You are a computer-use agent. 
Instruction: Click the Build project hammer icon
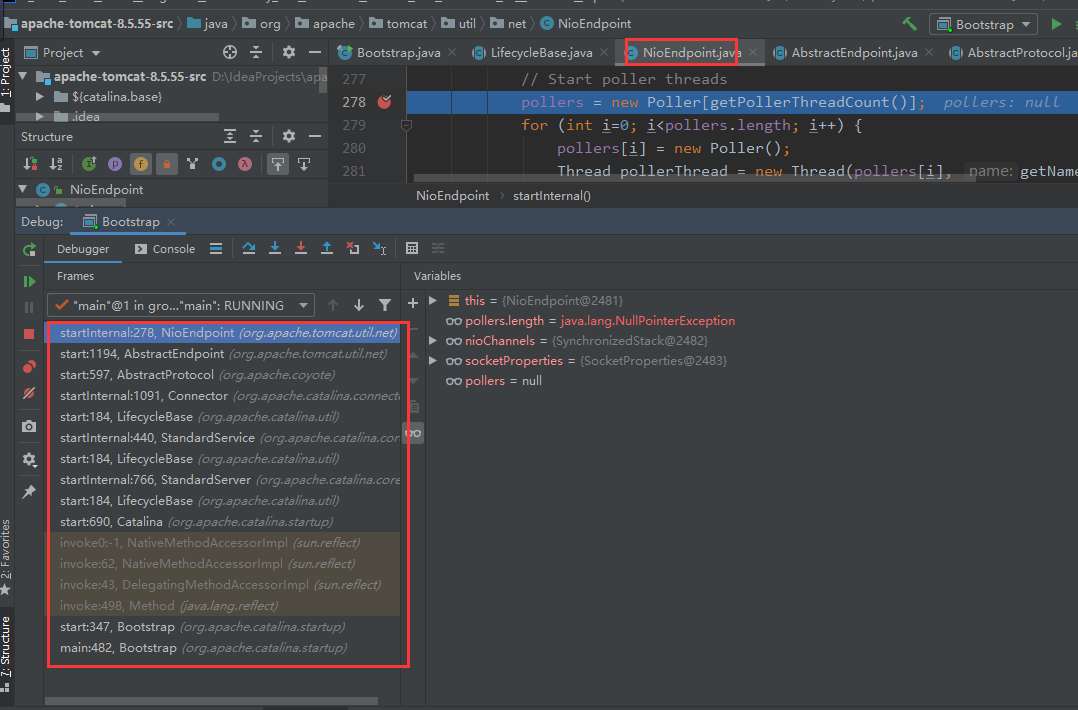(910, 24)
